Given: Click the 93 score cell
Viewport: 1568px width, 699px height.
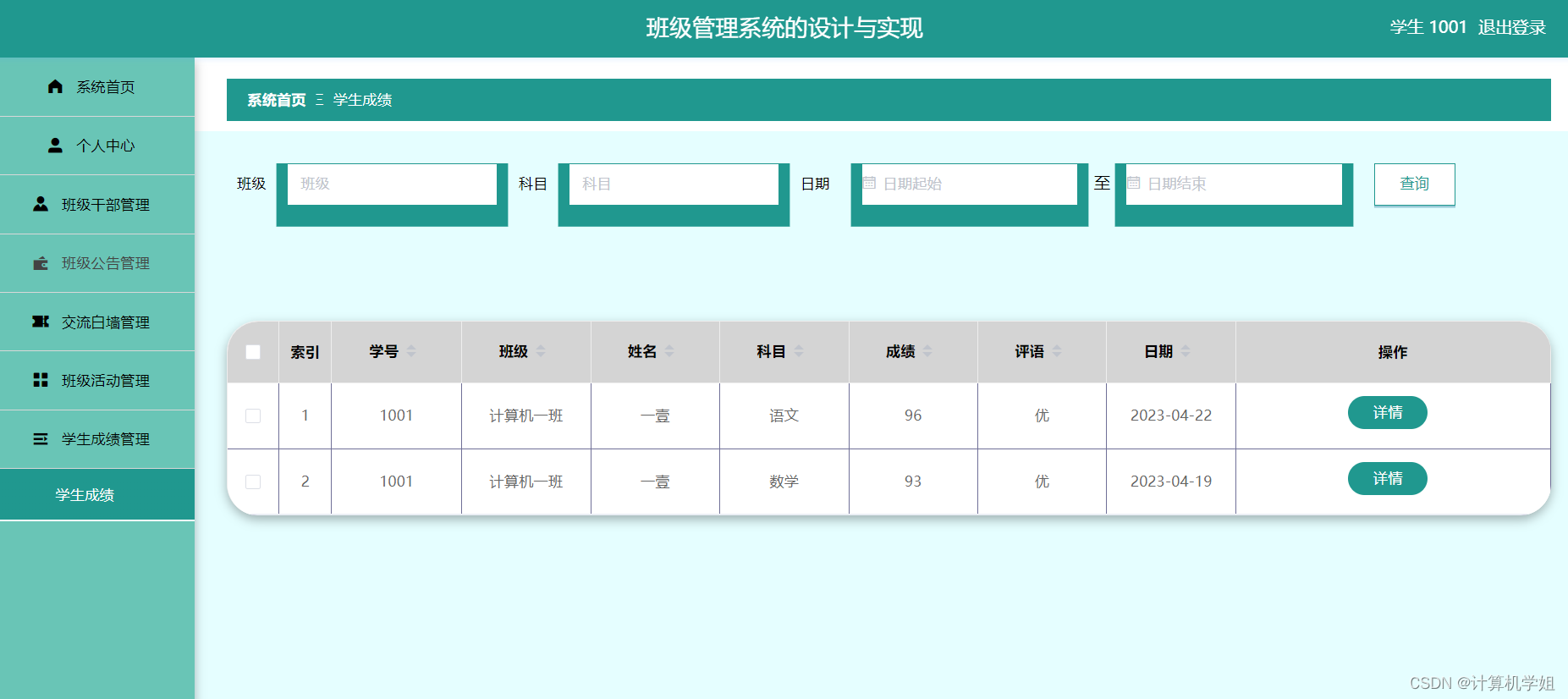Looking at the screenshot, I should point(913,482).
